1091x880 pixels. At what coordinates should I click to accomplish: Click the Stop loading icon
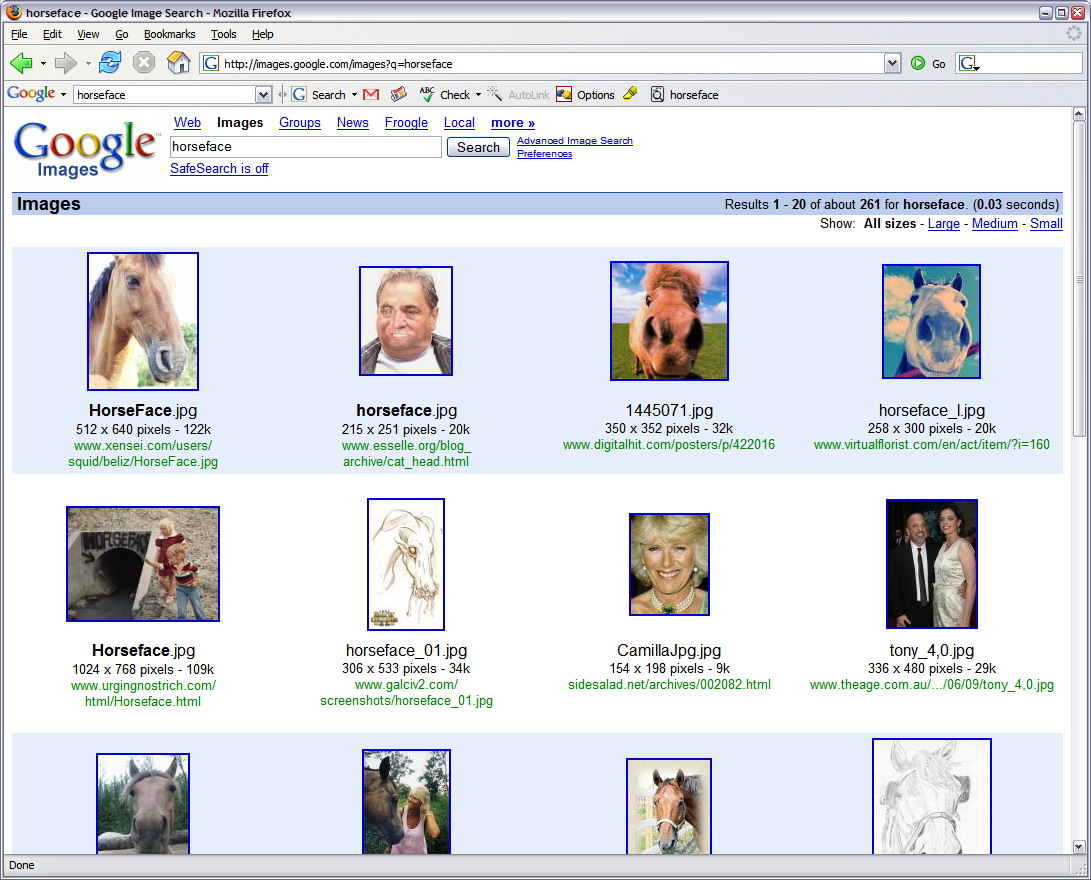(x=143, y=63)
